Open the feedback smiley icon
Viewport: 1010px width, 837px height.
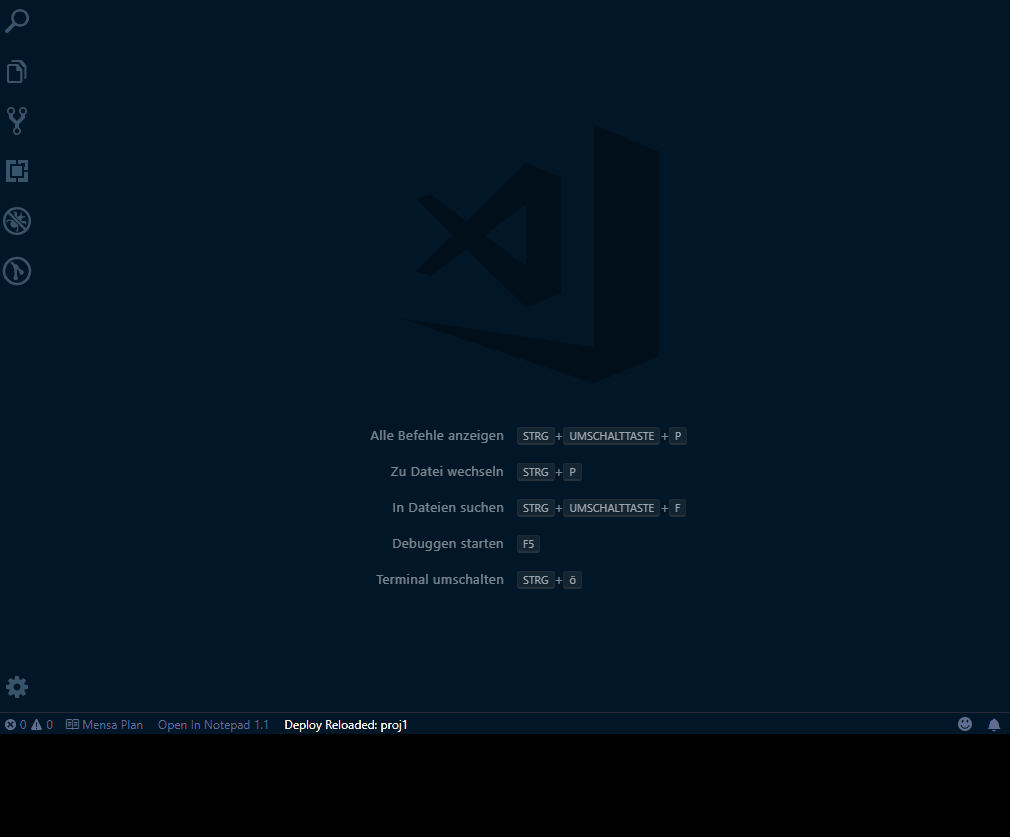tap(965, 724)
